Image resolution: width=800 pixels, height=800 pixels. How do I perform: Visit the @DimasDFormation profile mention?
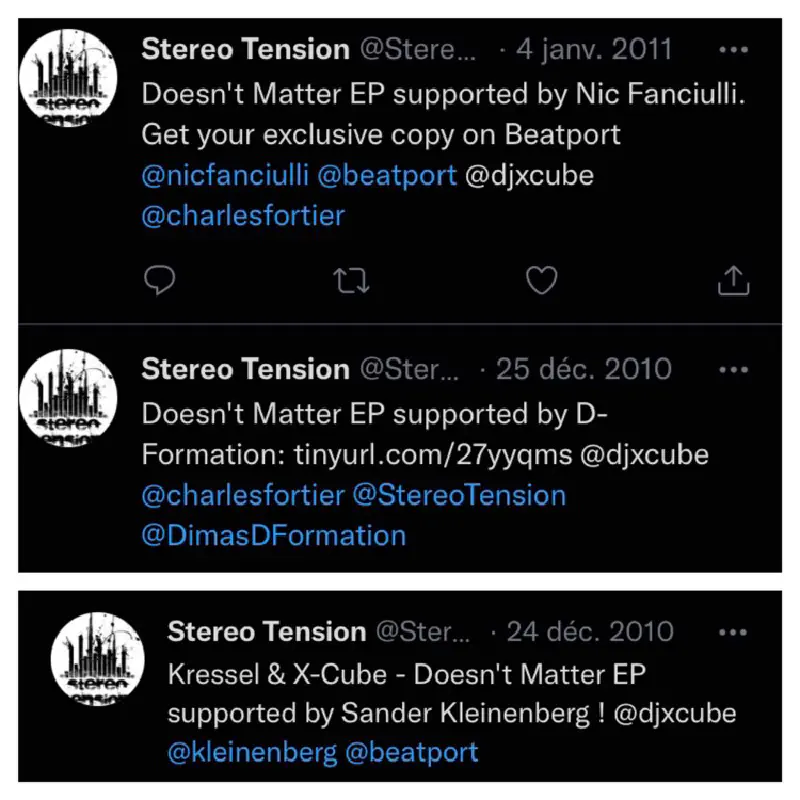point(273,536)
